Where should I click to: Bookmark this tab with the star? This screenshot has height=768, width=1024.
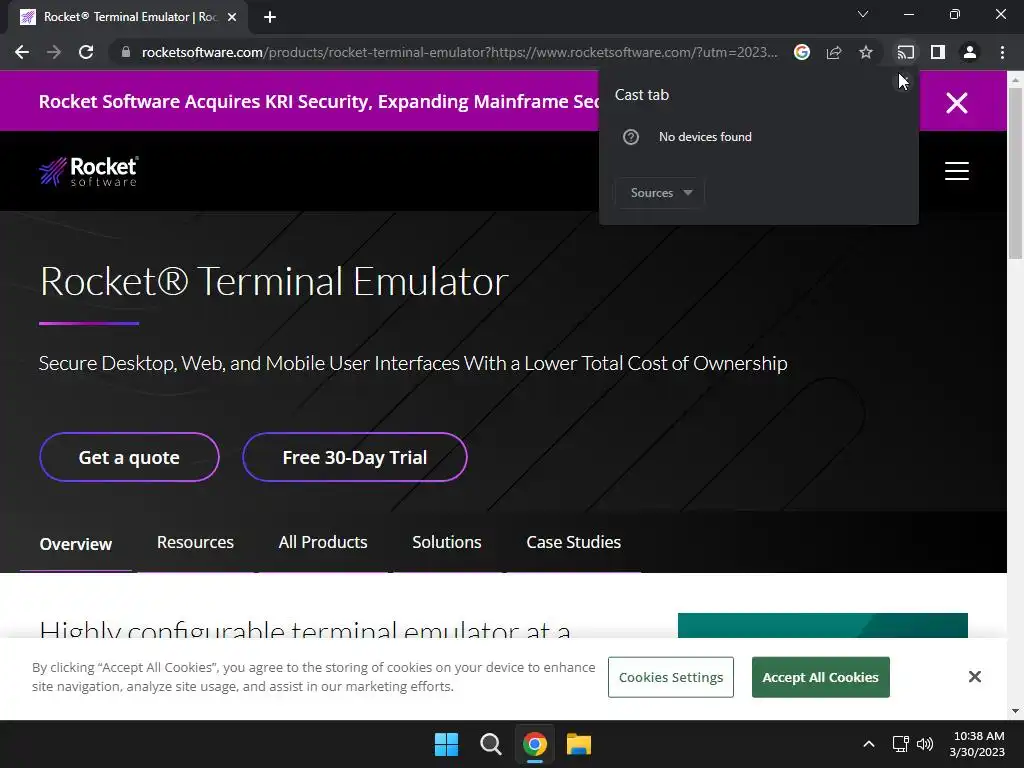coord(866,52)
